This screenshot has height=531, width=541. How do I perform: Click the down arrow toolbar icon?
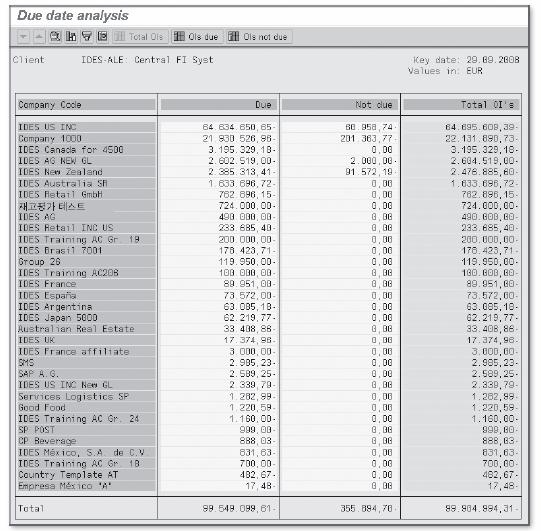click(x=23, y=37)
